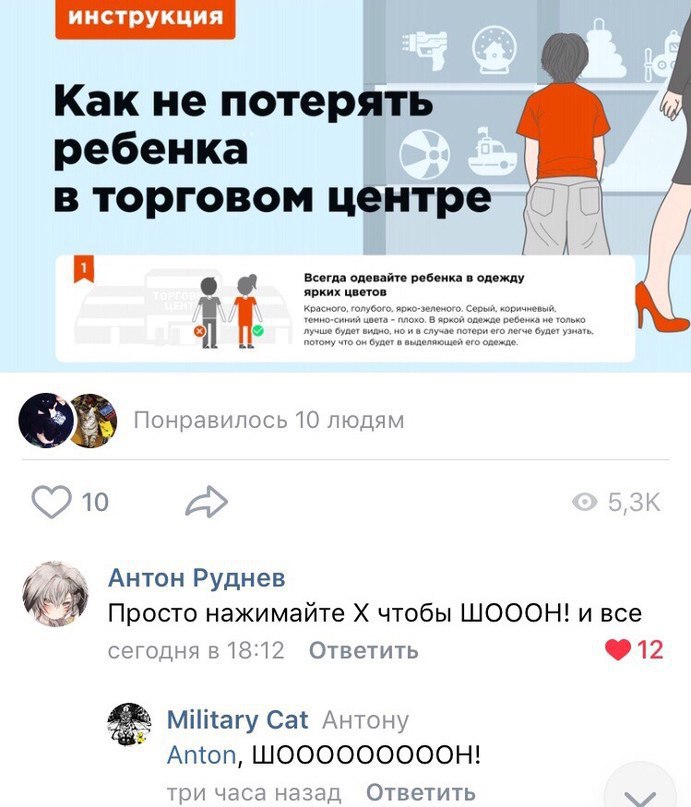This screenshot has width=691, height=807.
Task: Tap the orange инструкция label
Action: pos(146,18)
